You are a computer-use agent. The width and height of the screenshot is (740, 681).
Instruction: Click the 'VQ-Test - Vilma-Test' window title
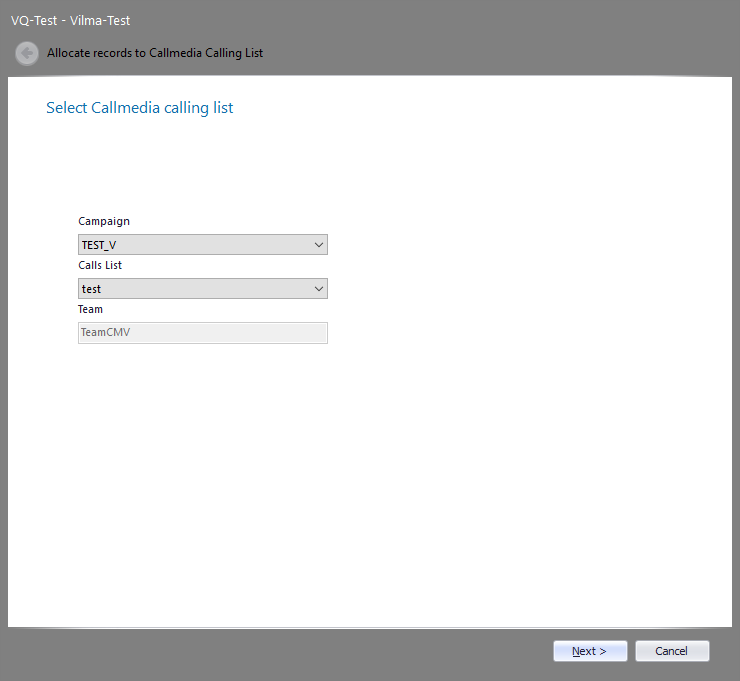coord(70,21)
